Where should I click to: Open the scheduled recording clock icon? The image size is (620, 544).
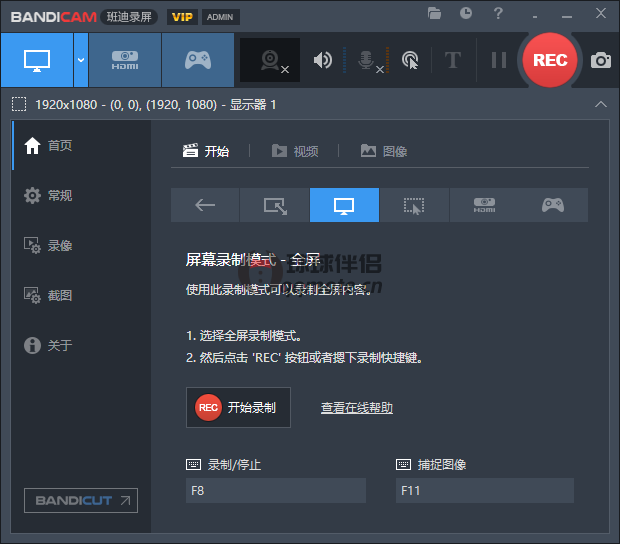[x=466, y=13]
